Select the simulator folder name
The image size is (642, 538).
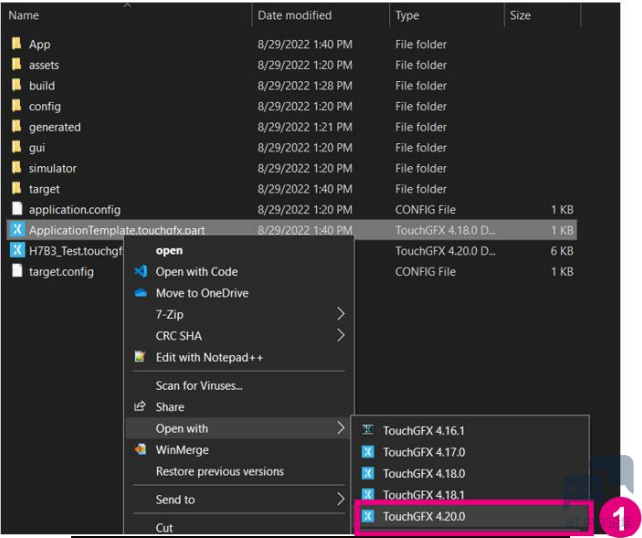pyautogui.click(x=52, y=168)
